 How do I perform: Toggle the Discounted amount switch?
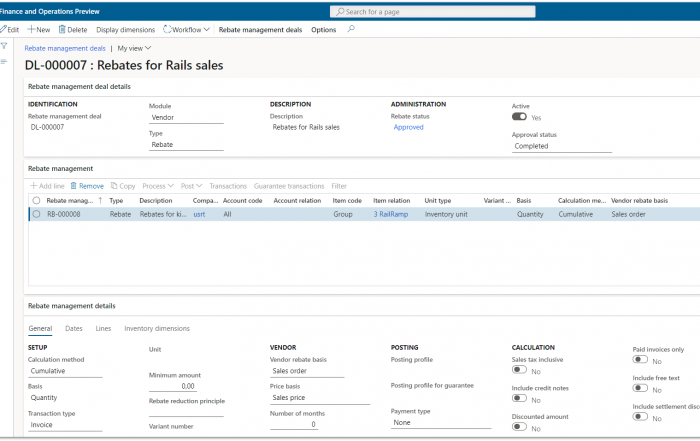519,427
